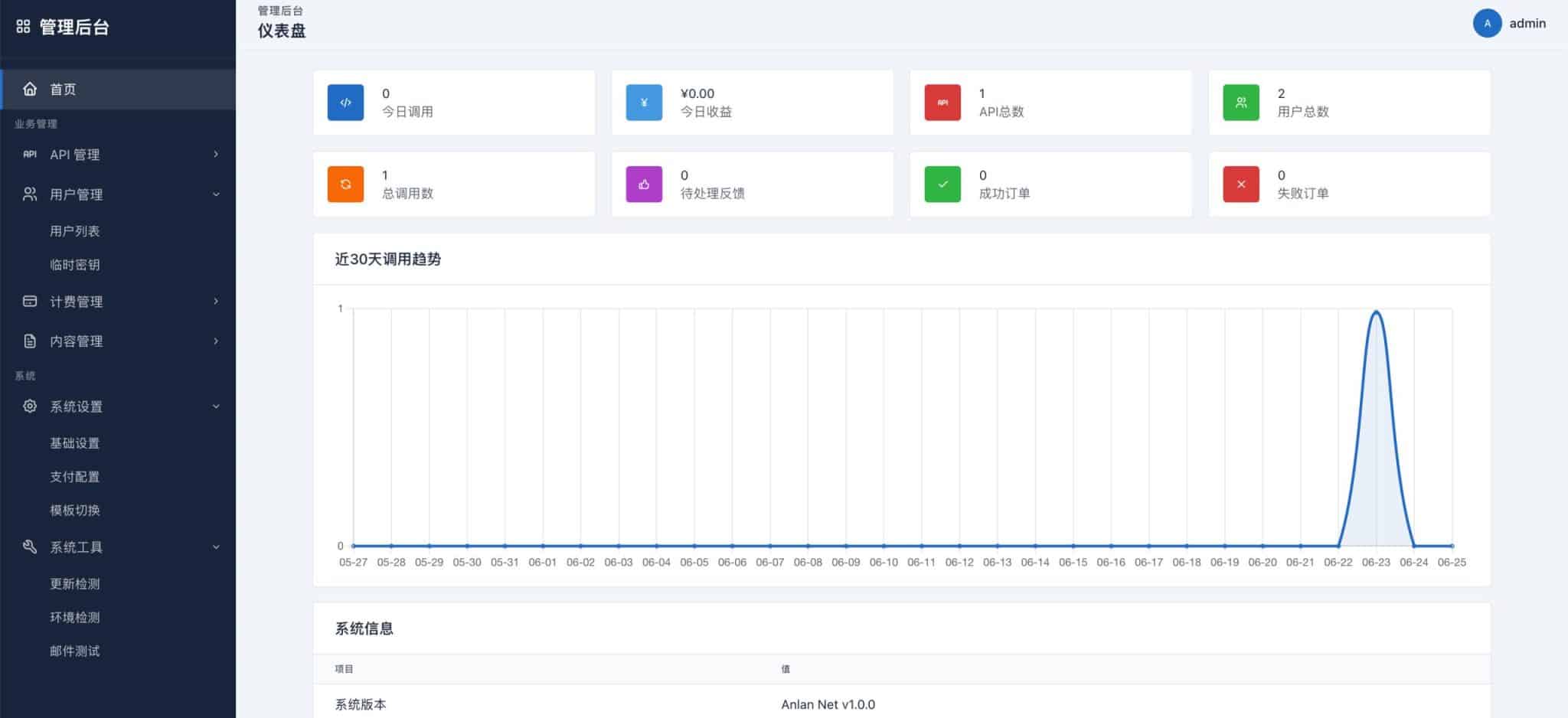Screen dimensions: 1568x718
Task: Click the red X 失败订单 icon
Action: coord(1241,184)
